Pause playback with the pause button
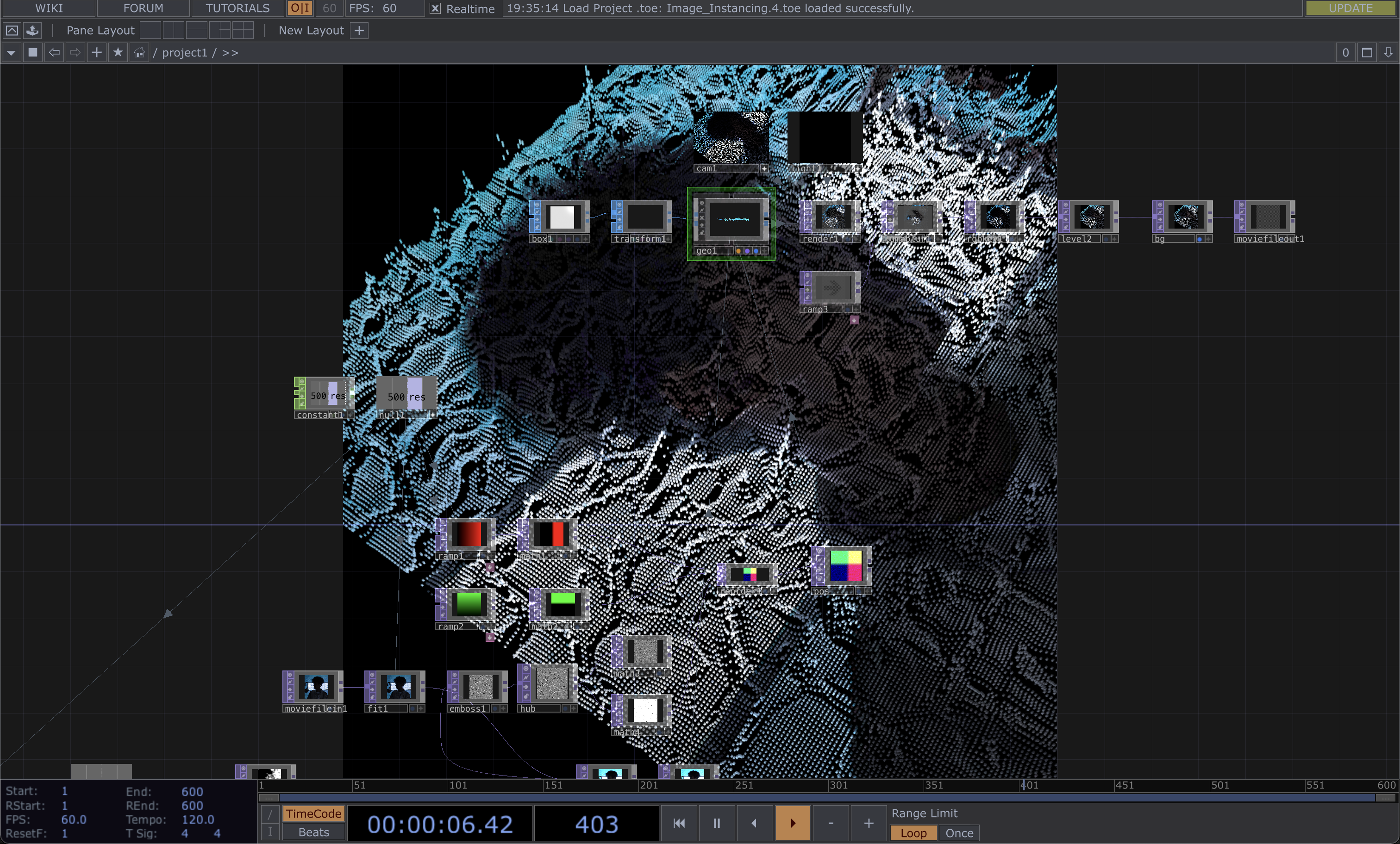 [x=717, y=823]
